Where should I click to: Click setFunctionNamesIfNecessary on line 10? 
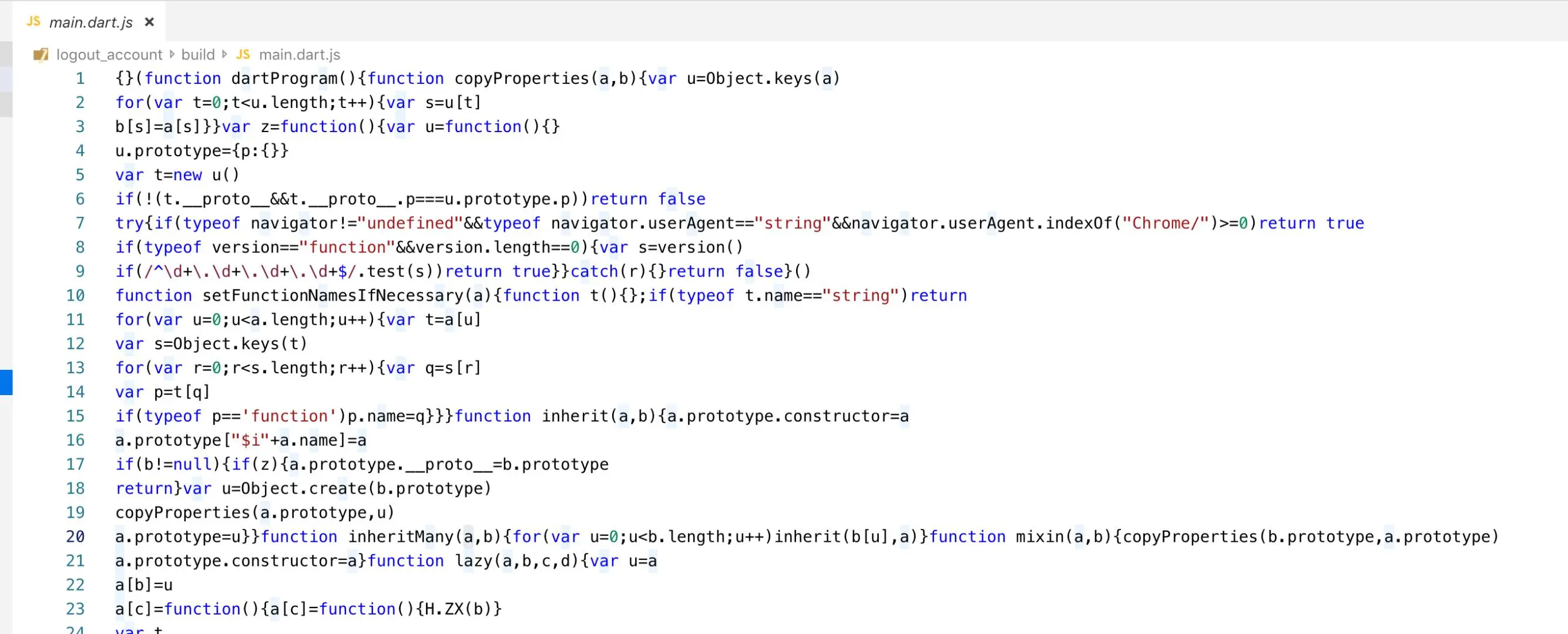tap(333, 296)
